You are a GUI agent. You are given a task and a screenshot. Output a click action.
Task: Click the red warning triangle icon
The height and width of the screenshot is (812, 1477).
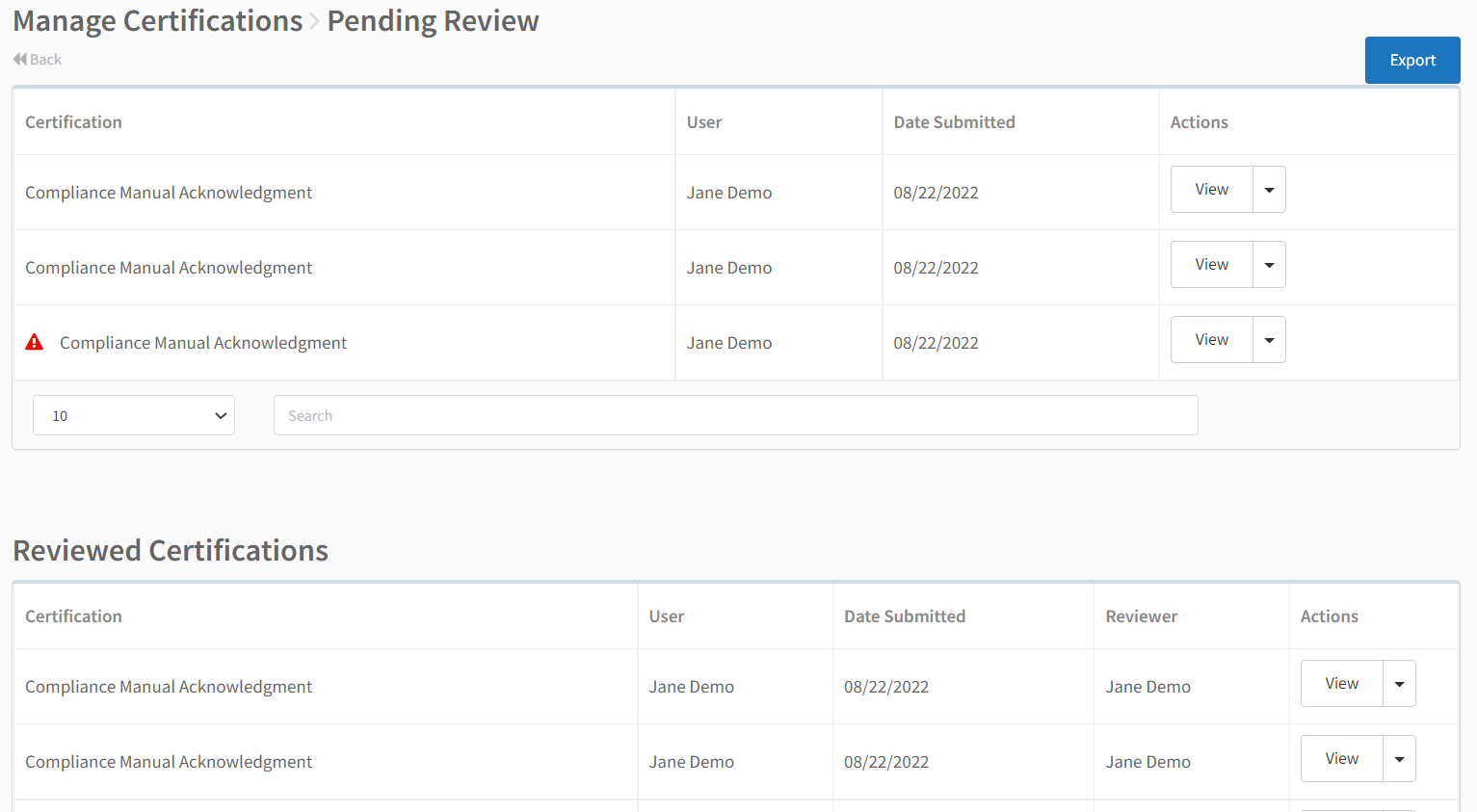tap(35, 342)
